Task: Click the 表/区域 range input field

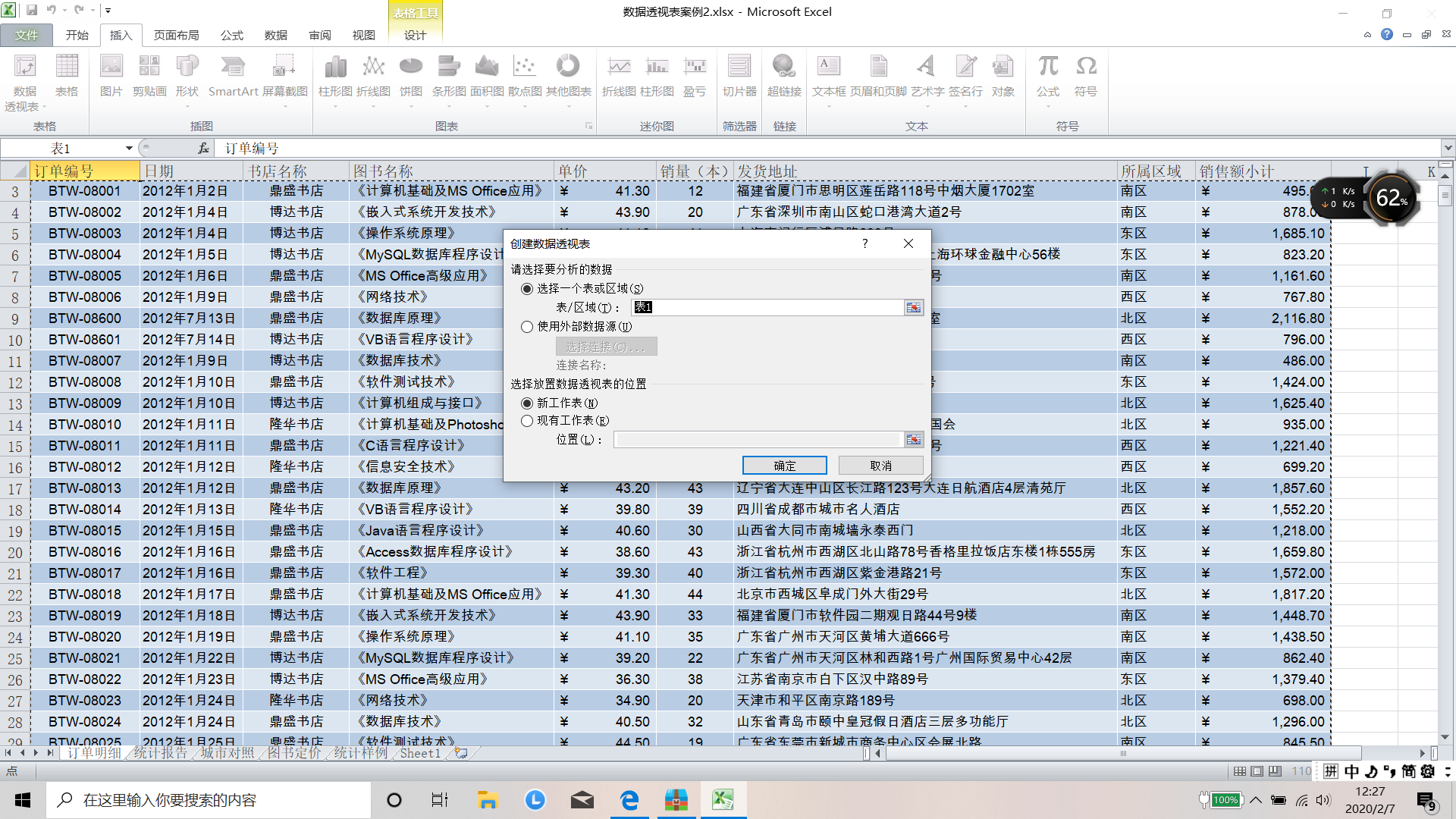Action: (767, 307)
